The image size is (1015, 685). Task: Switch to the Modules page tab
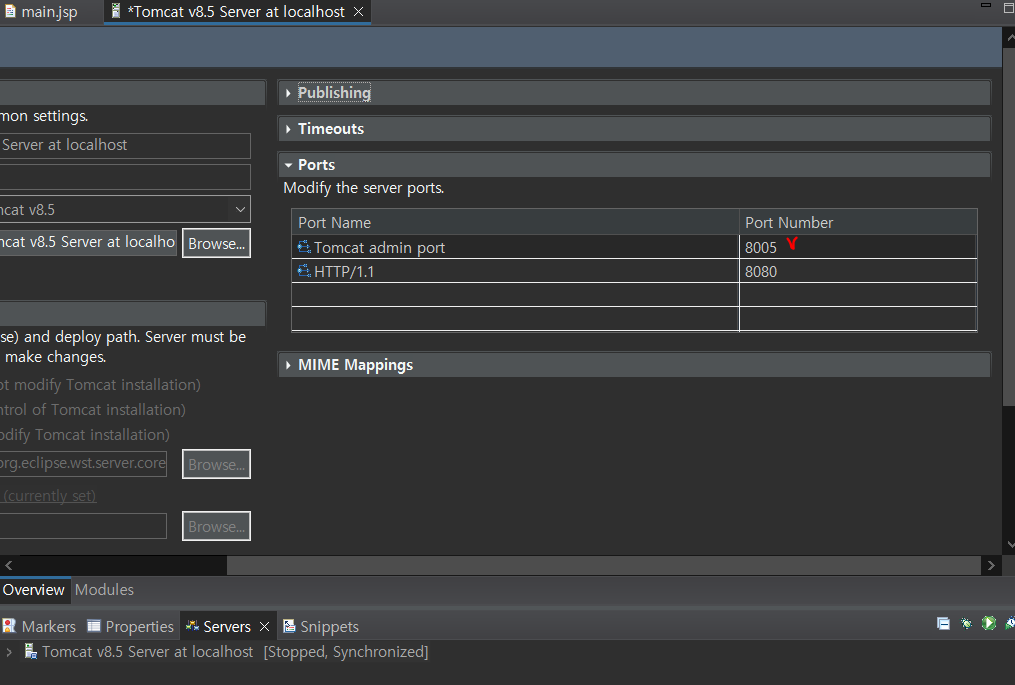pyautogui.click(x=104, y=590)
